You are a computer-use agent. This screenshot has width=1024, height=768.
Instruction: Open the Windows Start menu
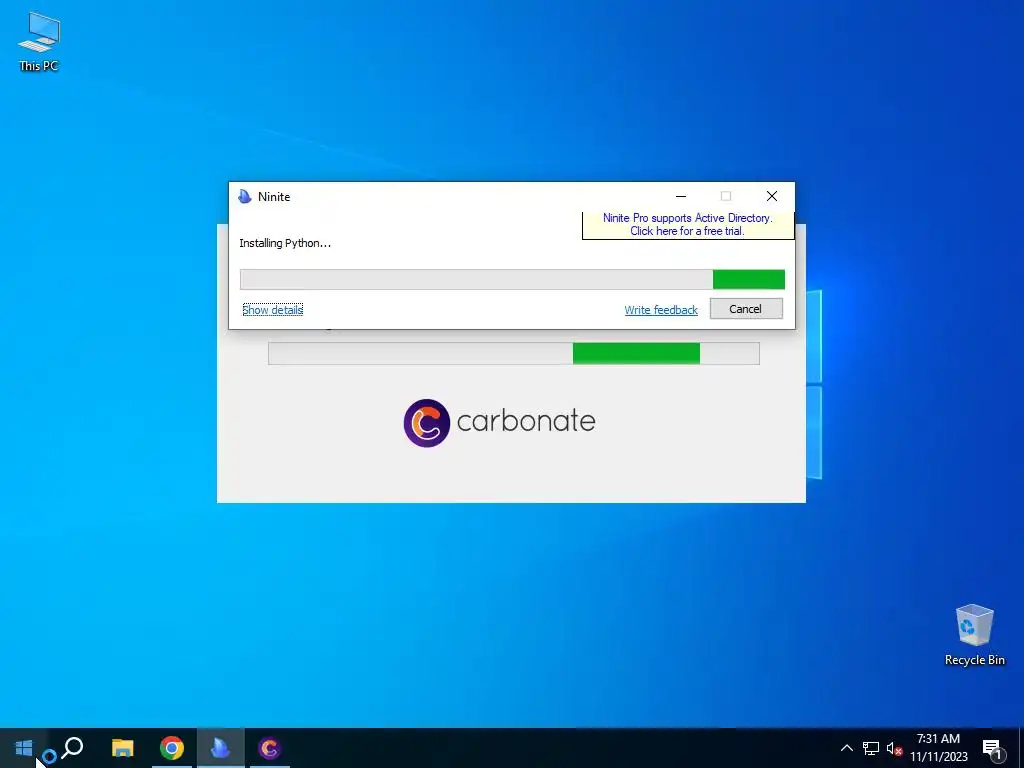[24, 748]
